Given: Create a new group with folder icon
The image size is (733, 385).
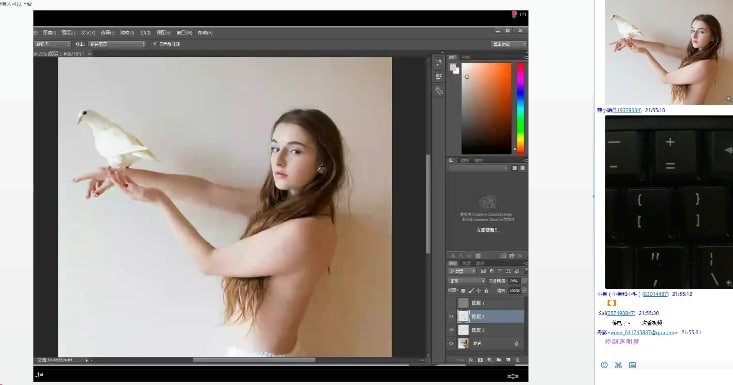Looking at the screenshot, I should tap(499, 360).
